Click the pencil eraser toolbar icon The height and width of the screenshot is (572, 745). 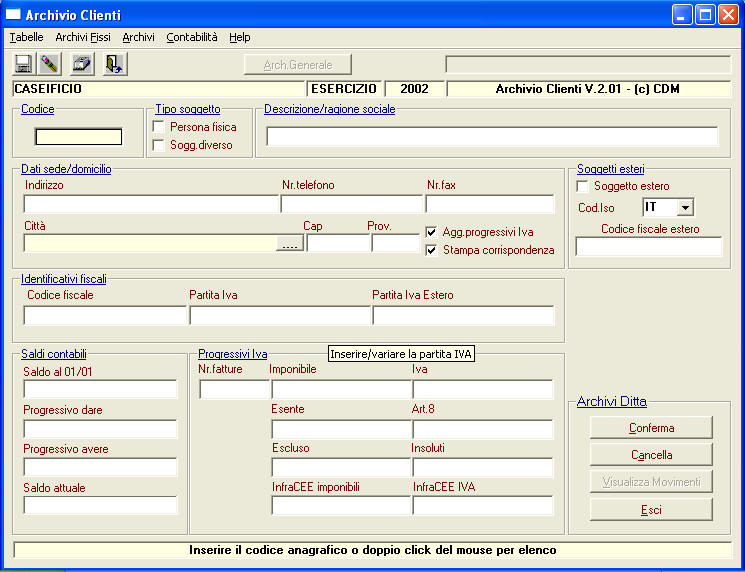click(x=50, y=64)
